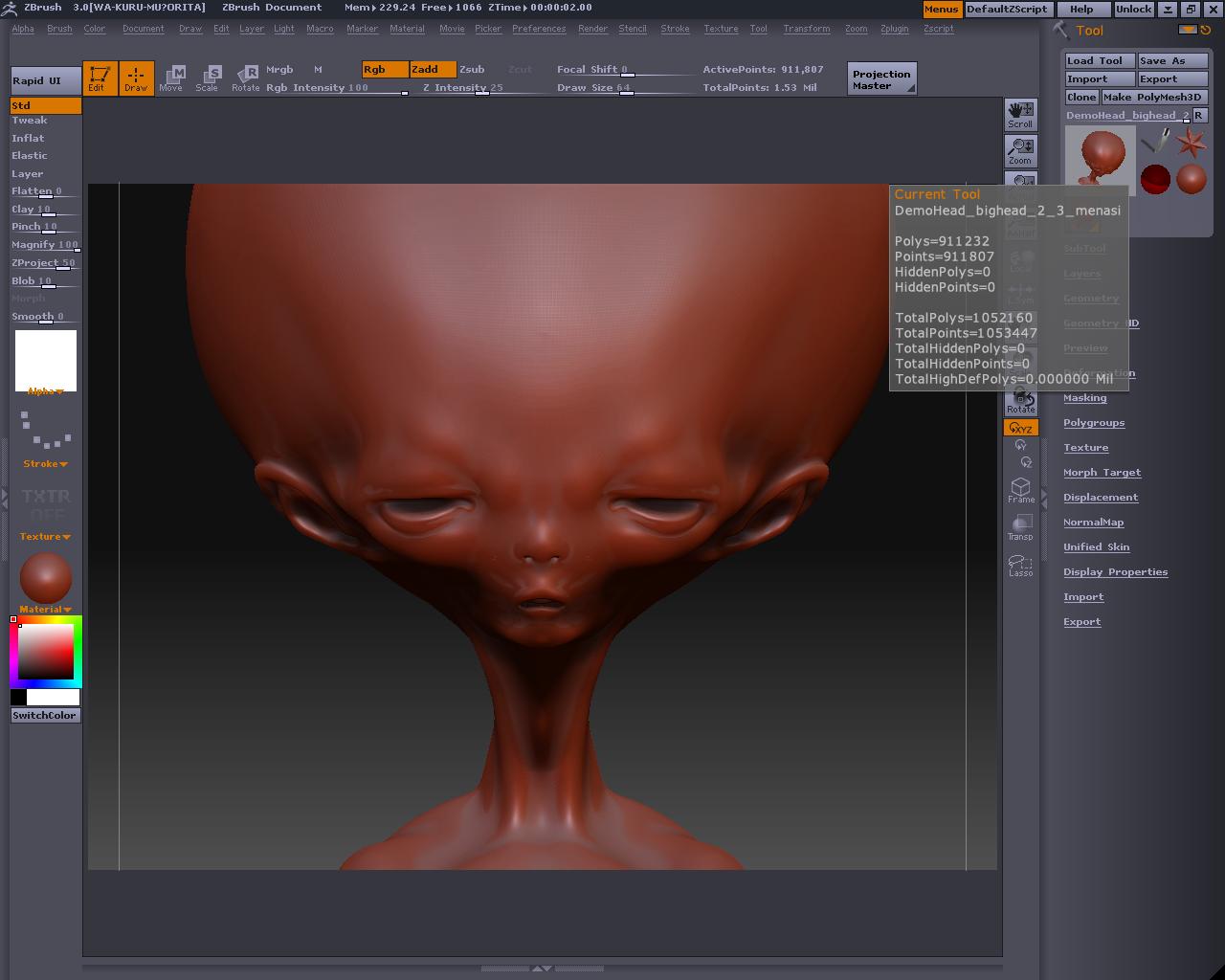Click Make PolyMesh3D
Screen dimensions: 1225x980
pyautogui.click(x=1154, y=97)
